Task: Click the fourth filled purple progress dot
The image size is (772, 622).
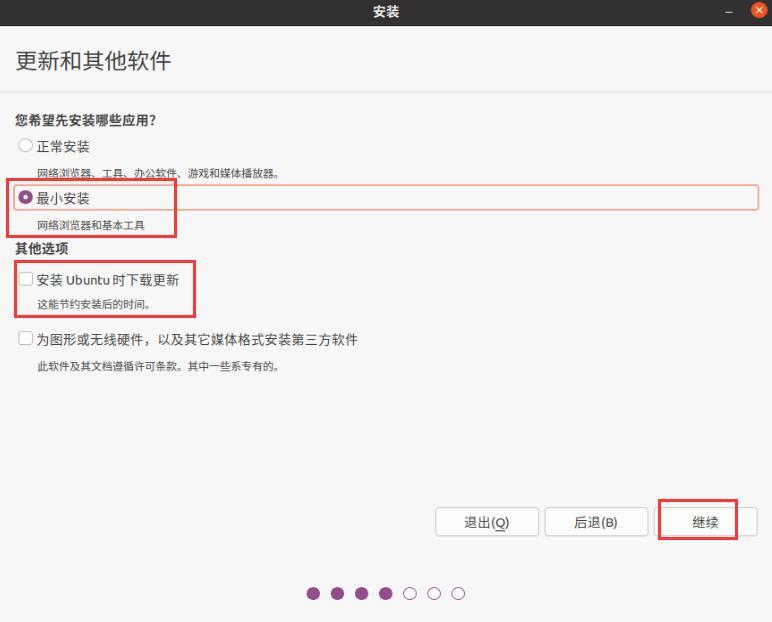Action: click(x=386, y=593)
